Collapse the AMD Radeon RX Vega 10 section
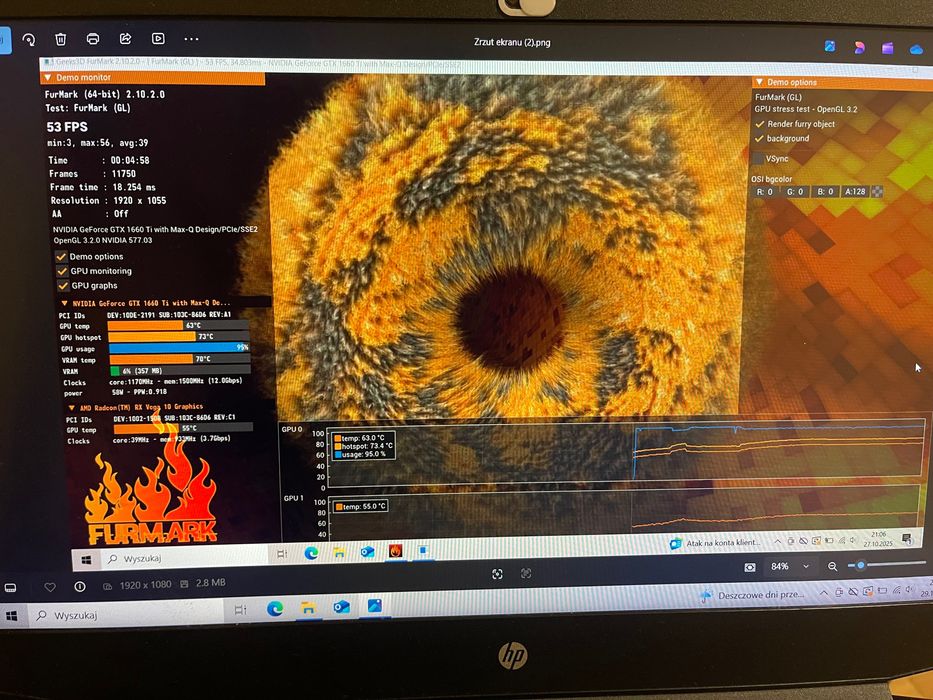This screenshot has width=933, height=700. 72,408
